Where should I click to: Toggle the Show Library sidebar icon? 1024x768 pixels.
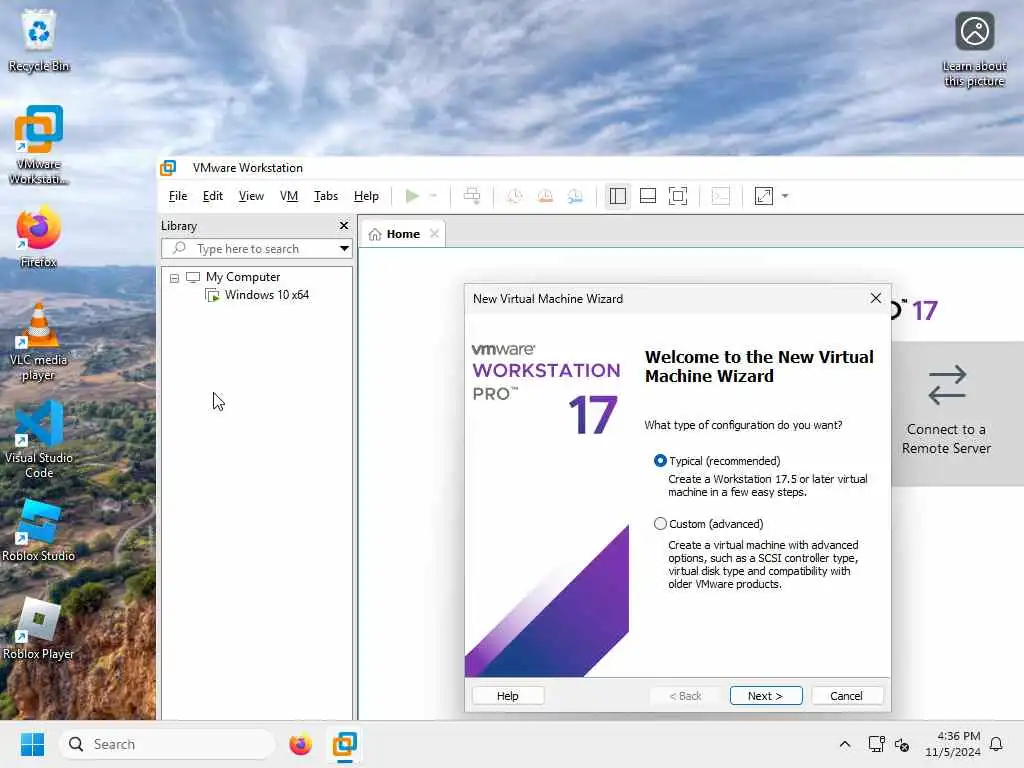pos(617,196)
